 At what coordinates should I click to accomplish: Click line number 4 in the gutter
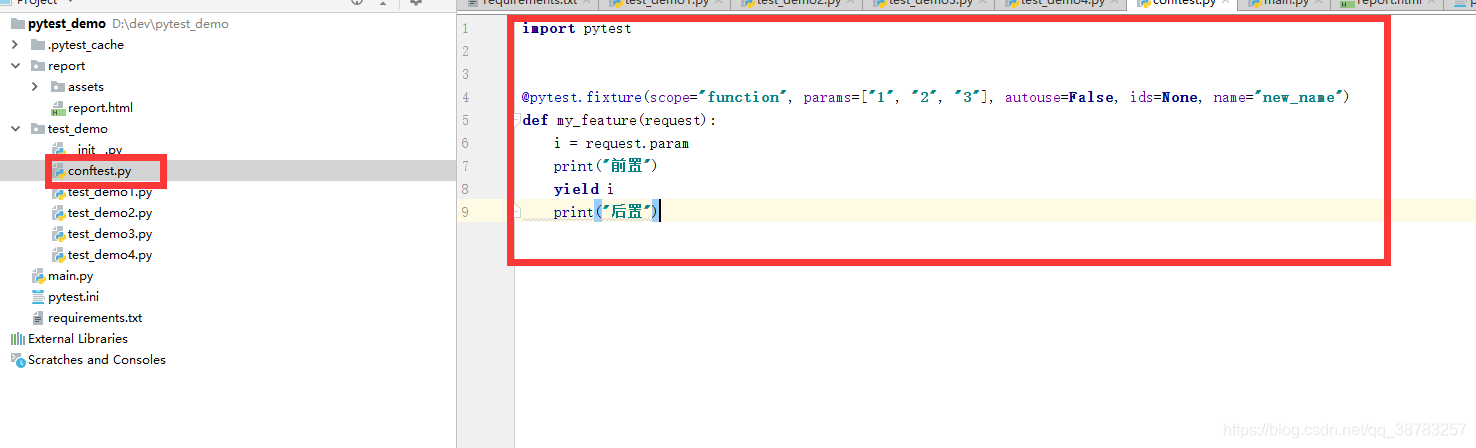(465, 98)
